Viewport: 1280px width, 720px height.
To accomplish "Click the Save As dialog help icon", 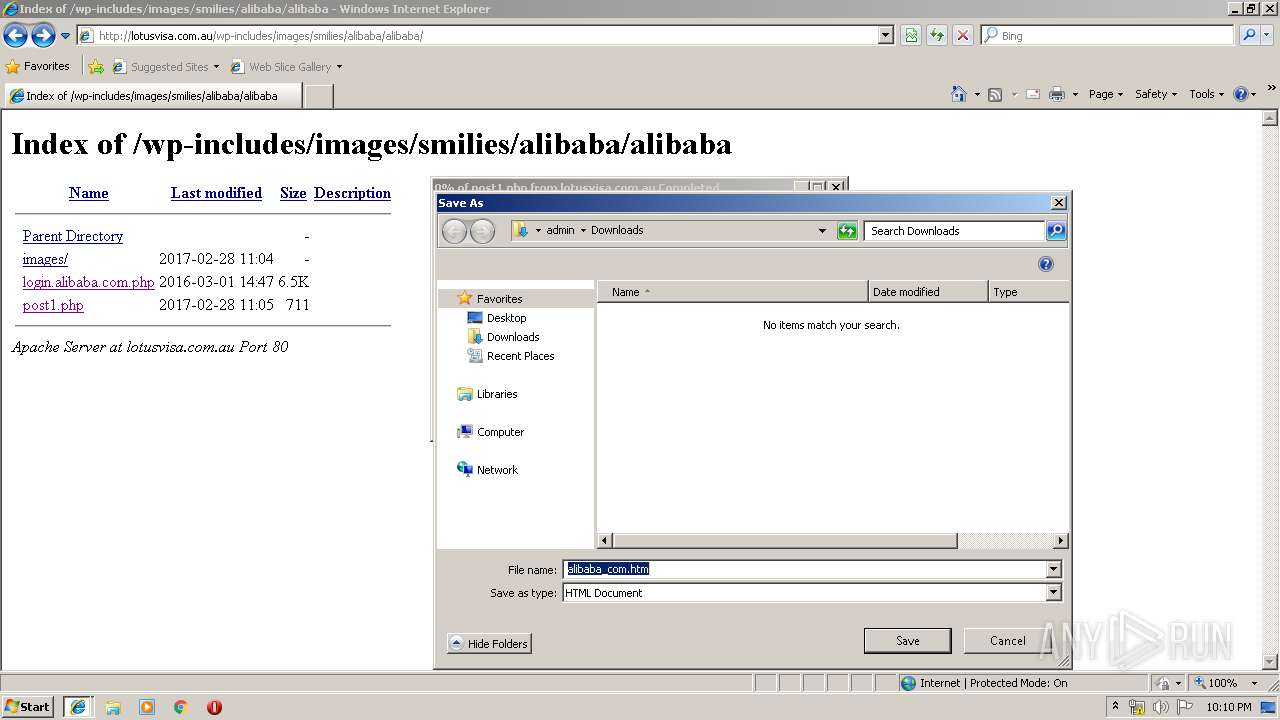I will pos(1046,264).
